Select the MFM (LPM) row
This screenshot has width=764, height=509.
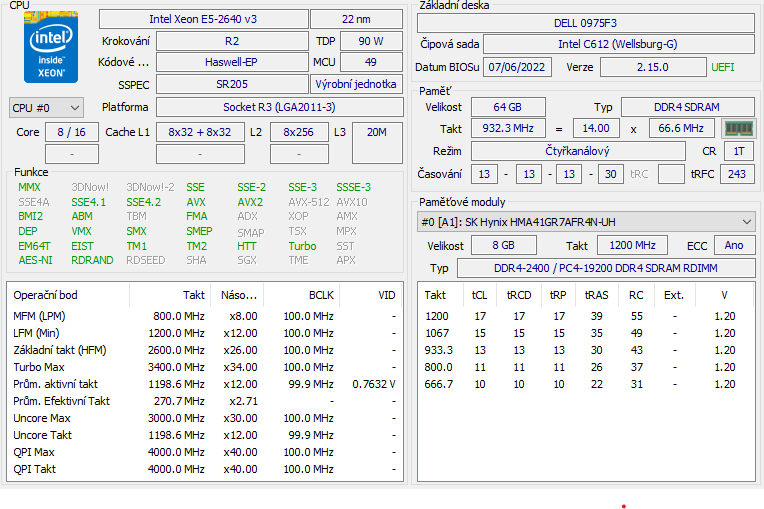[205, 316]
